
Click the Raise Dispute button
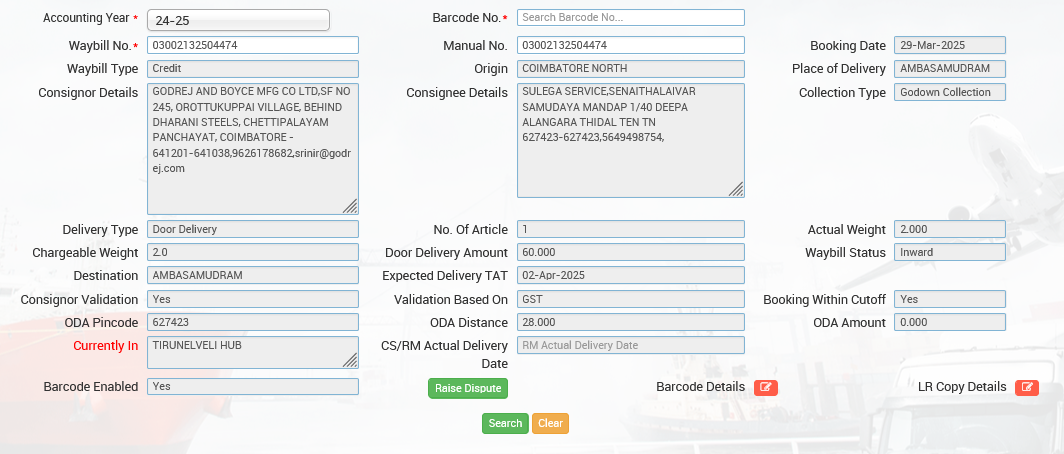pyautogui.click(x=467, y=388)
